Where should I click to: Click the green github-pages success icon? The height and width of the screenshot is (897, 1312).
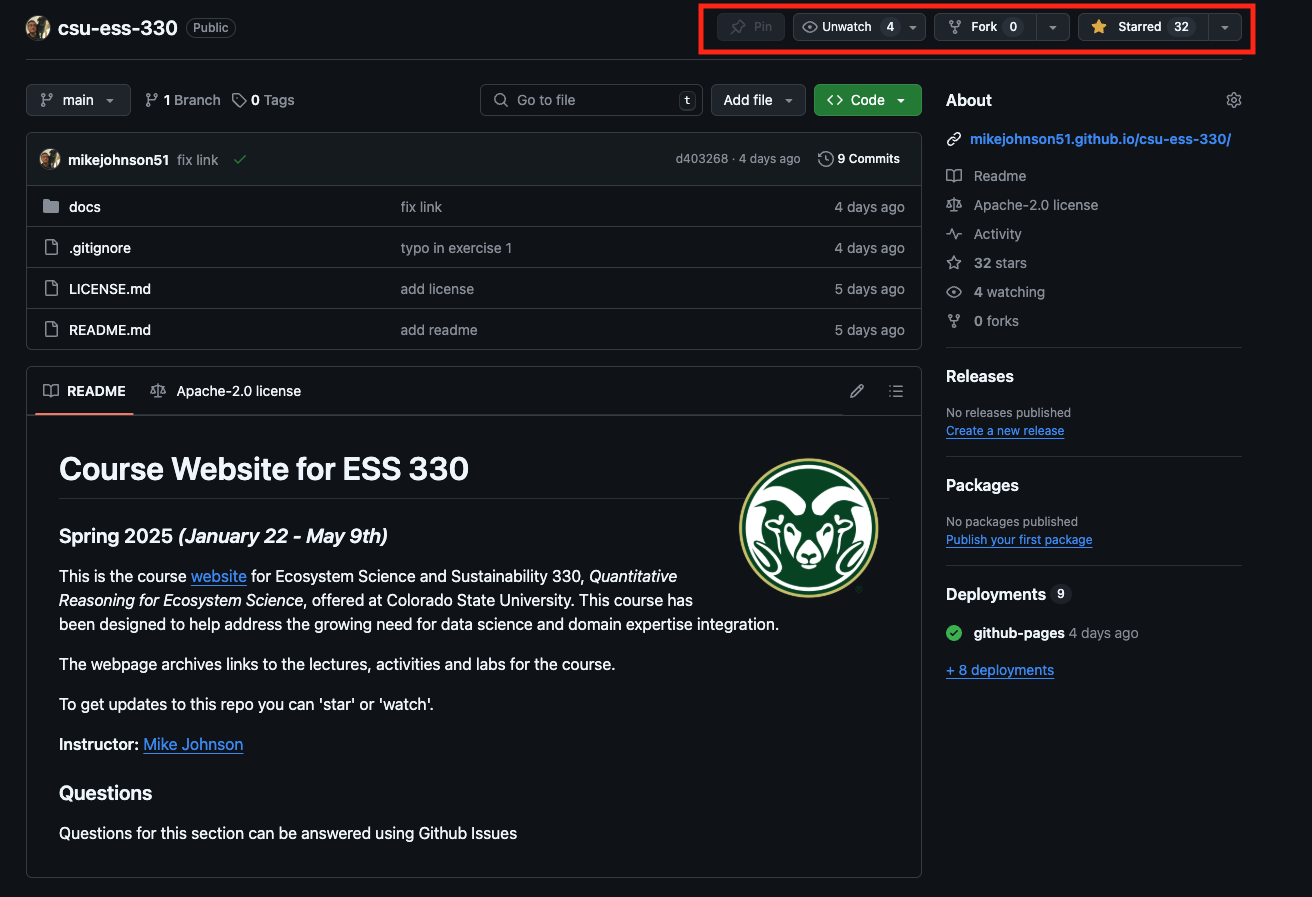click(x=954, y=633)
